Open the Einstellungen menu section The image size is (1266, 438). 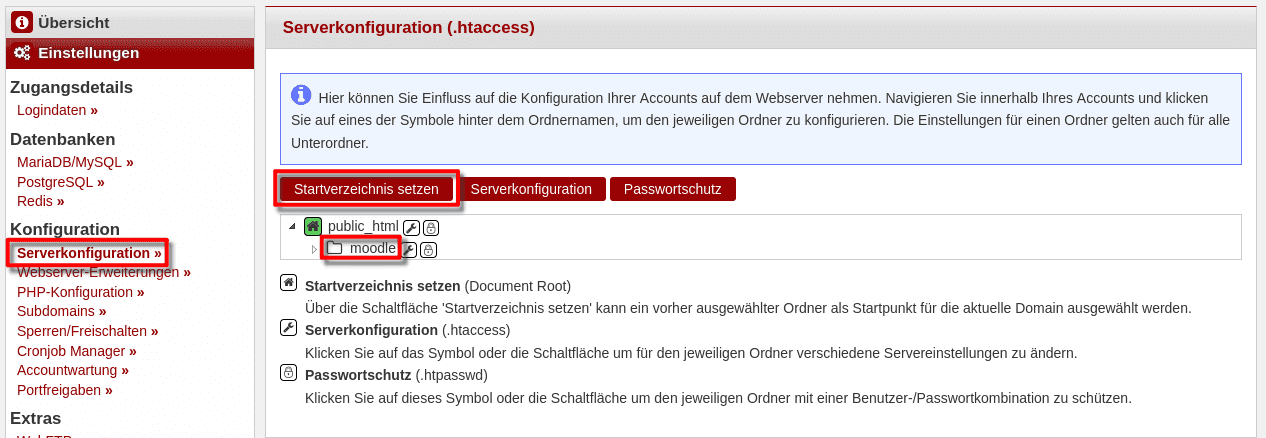tap(88, 53)
